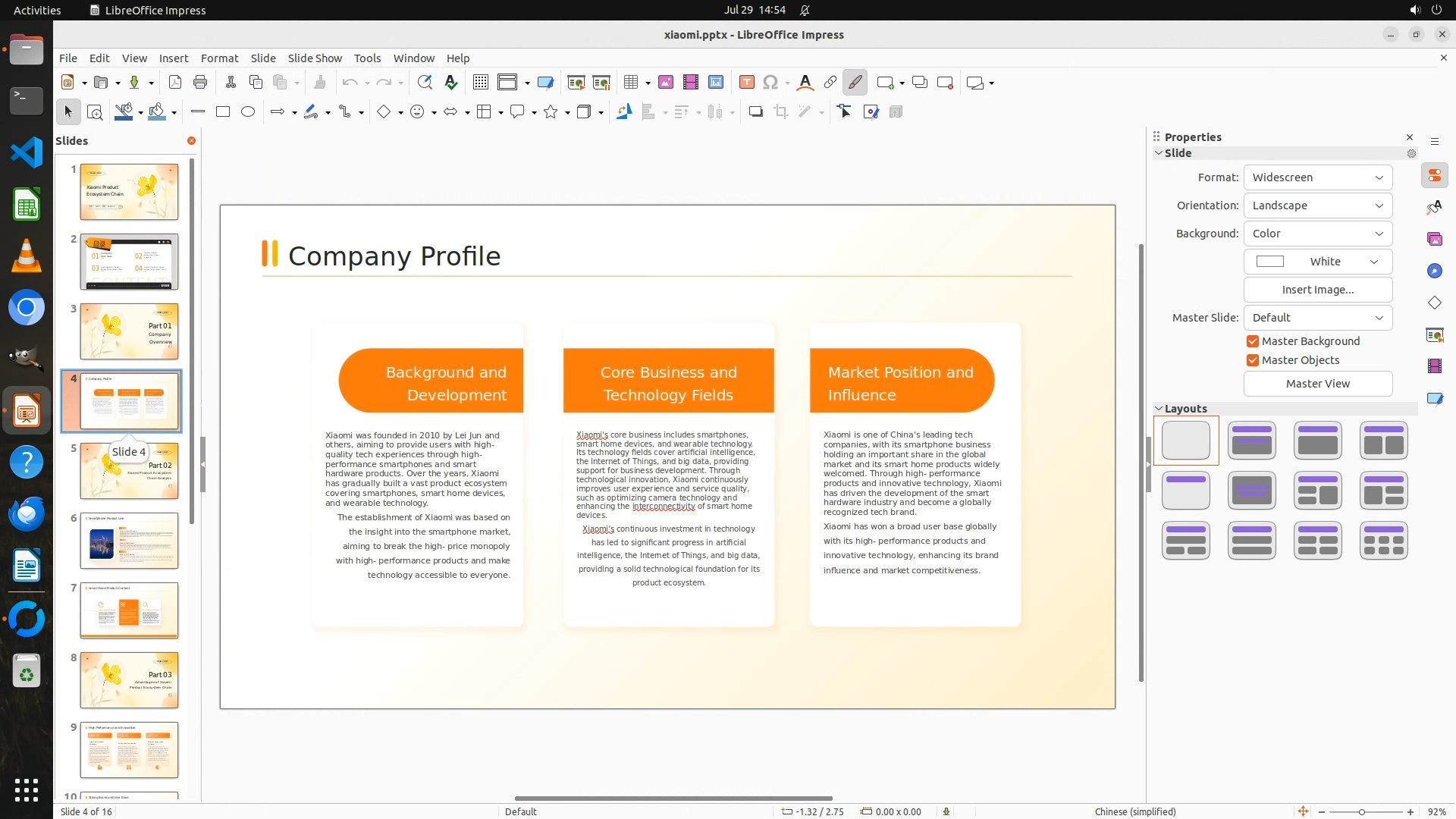Click the Insert Table icon

[630, 83]
